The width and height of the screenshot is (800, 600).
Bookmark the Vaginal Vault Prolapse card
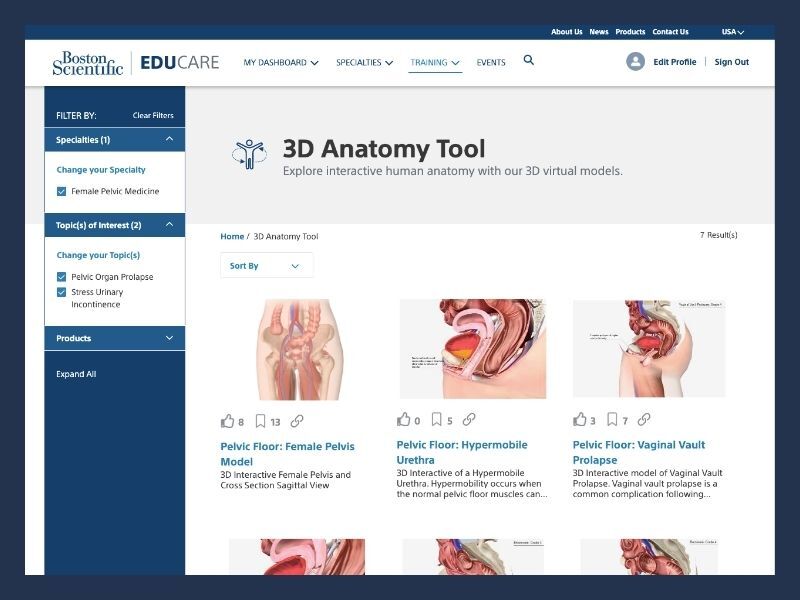coord(613,420)
